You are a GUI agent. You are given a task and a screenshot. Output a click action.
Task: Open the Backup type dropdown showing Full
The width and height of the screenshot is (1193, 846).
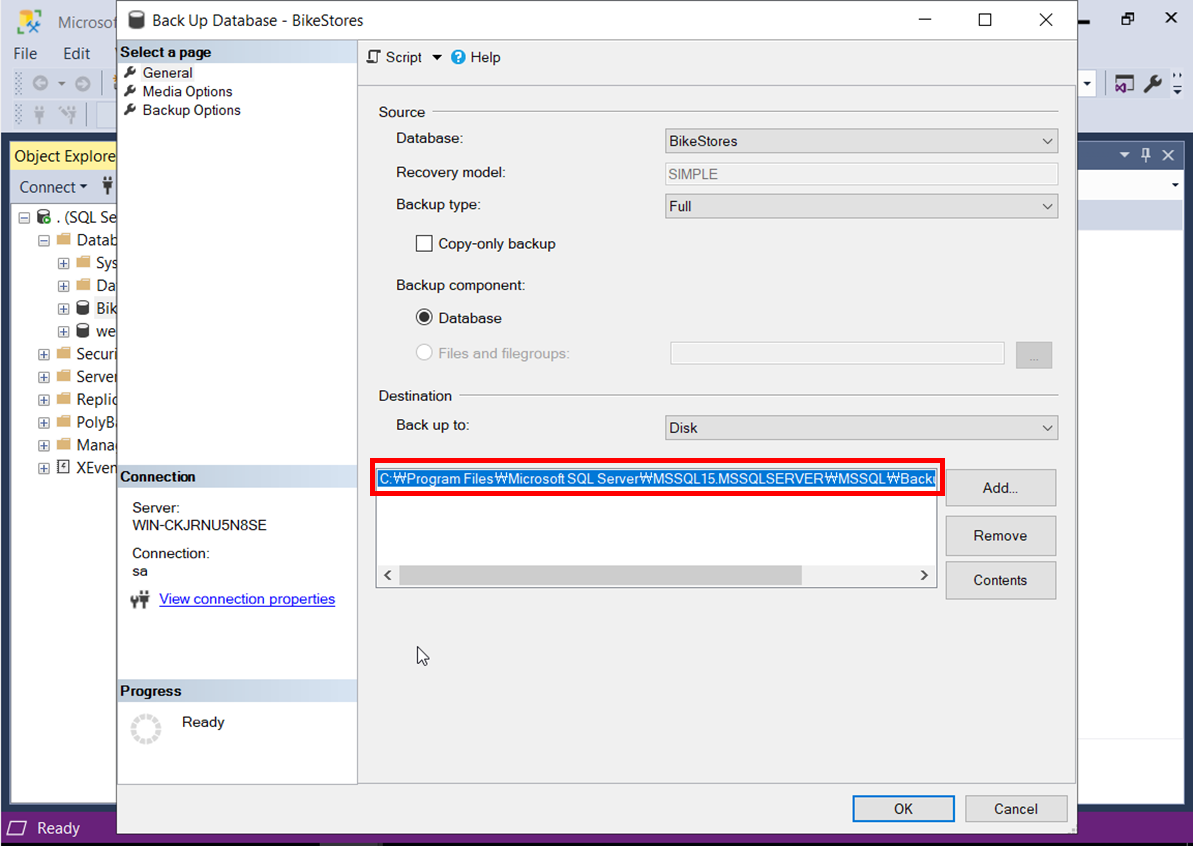[x=861, y=206]
